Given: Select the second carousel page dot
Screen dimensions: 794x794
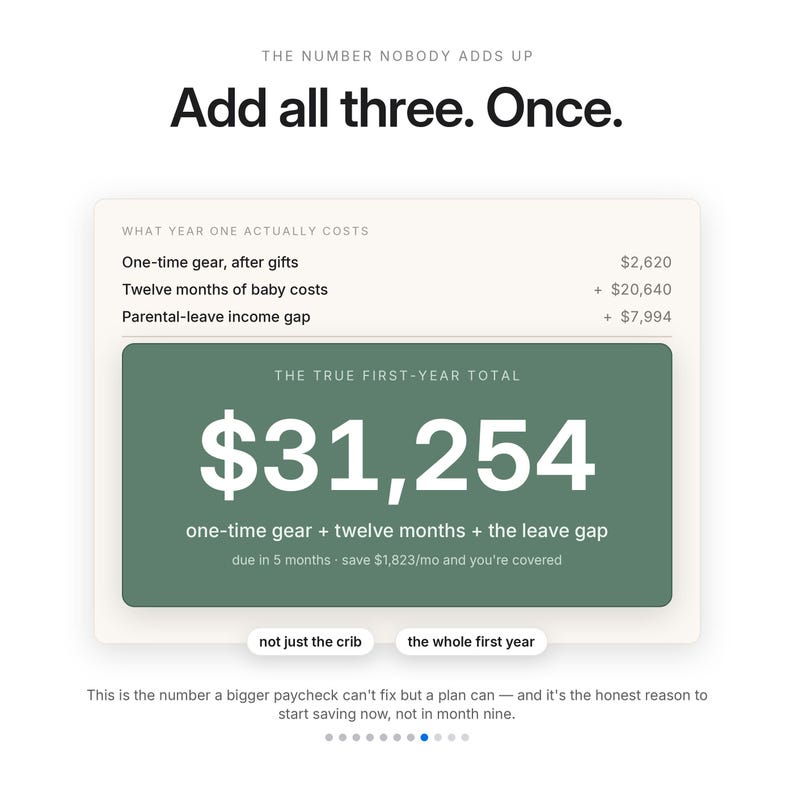Looking at the screenshot, I should (343, 737).
